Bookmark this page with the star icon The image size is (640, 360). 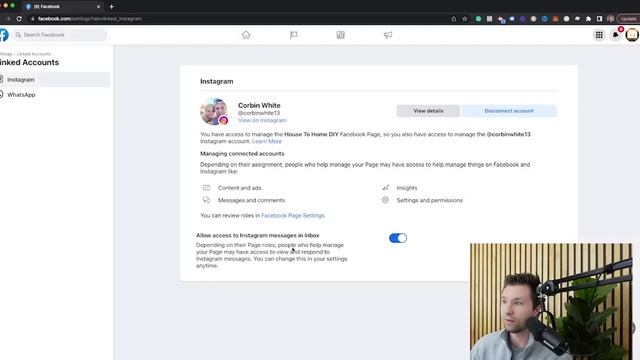coord(464,19)
